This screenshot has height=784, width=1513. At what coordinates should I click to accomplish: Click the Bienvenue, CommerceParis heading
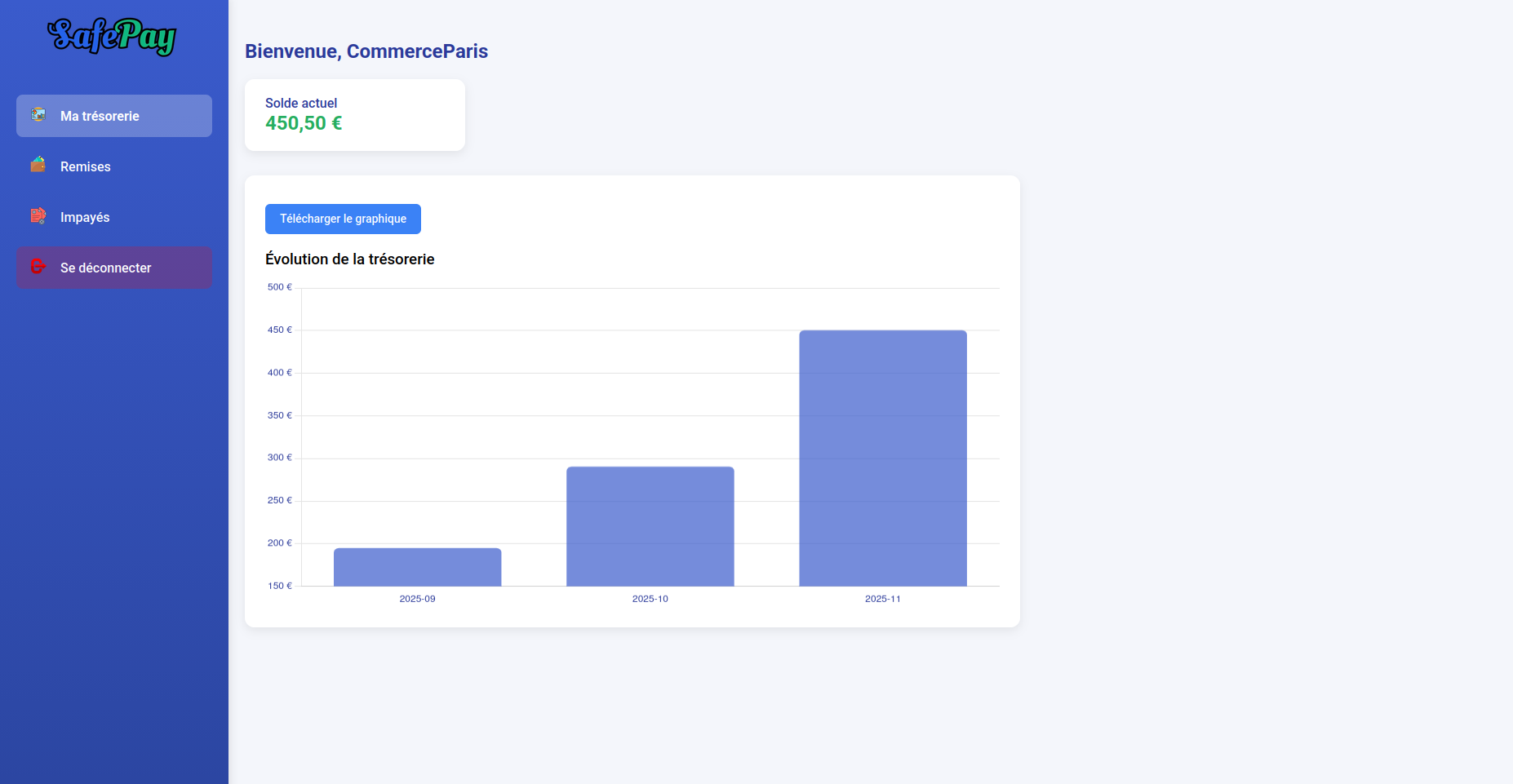point(366,51)
